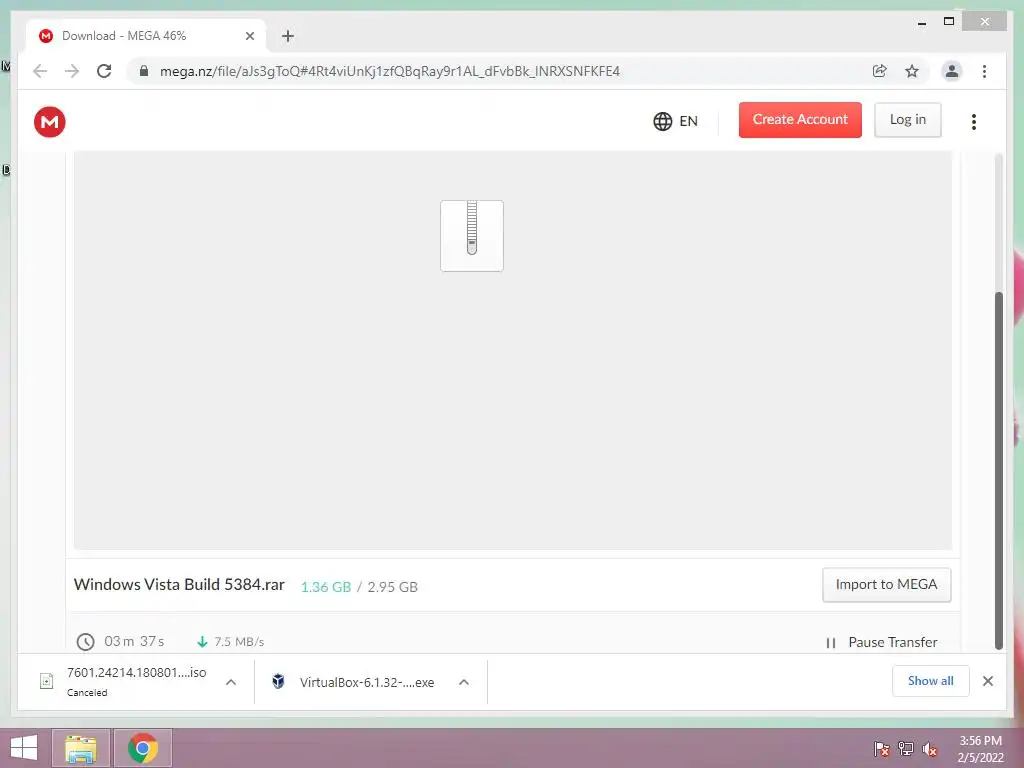Open a new Chrome tab

(x=288, y=36)
